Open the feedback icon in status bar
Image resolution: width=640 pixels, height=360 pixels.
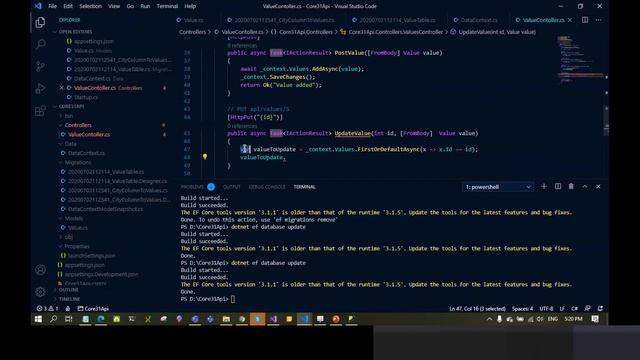[x=587, y=309]
